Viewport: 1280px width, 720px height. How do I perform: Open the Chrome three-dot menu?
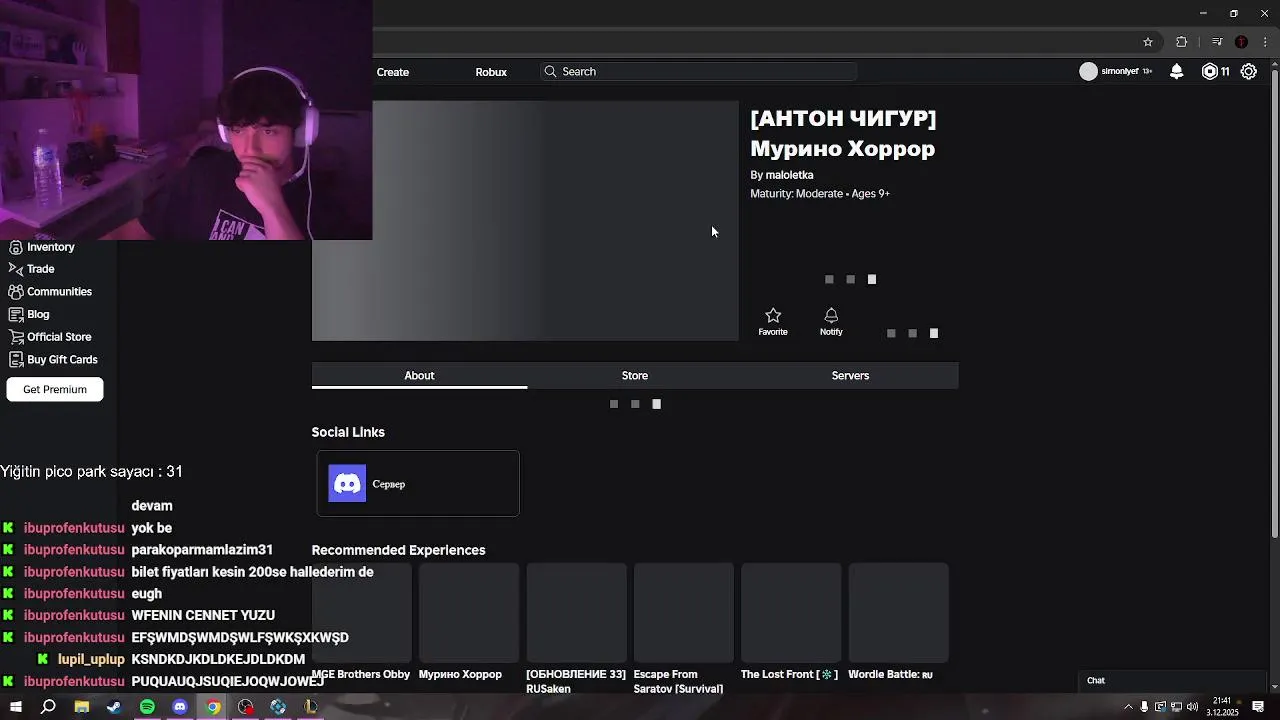1263,42
